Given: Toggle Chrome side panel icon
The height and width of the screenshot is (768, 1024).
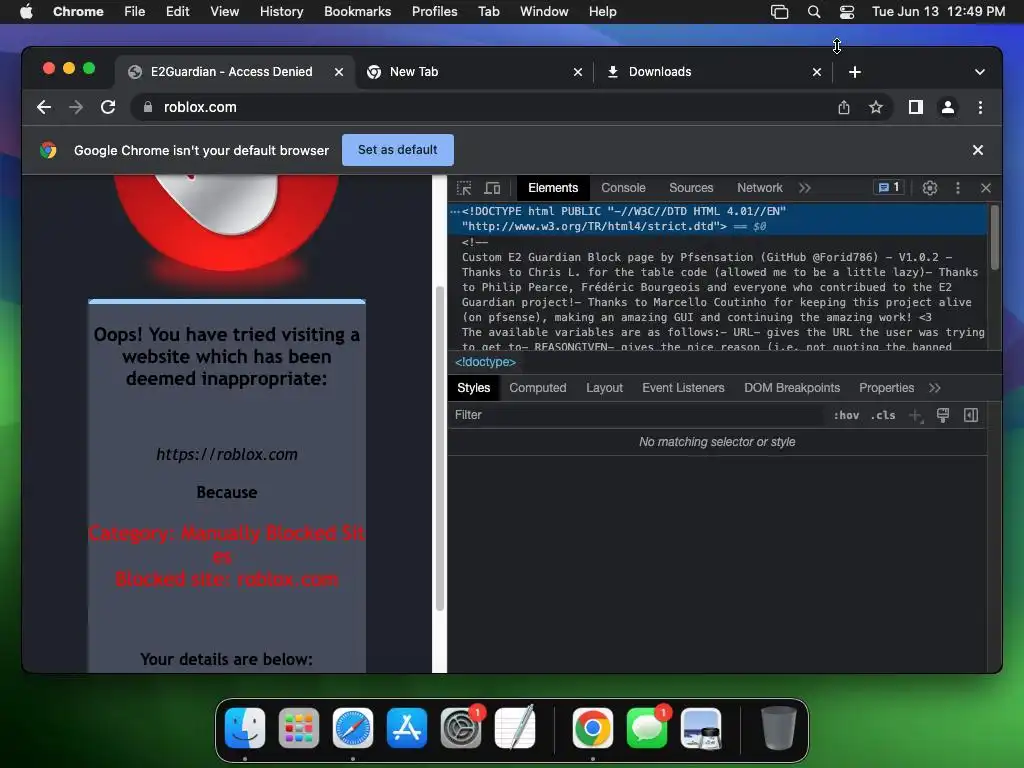Looking at the screenshot, I should pyautogui.click(x=916, y=107).
